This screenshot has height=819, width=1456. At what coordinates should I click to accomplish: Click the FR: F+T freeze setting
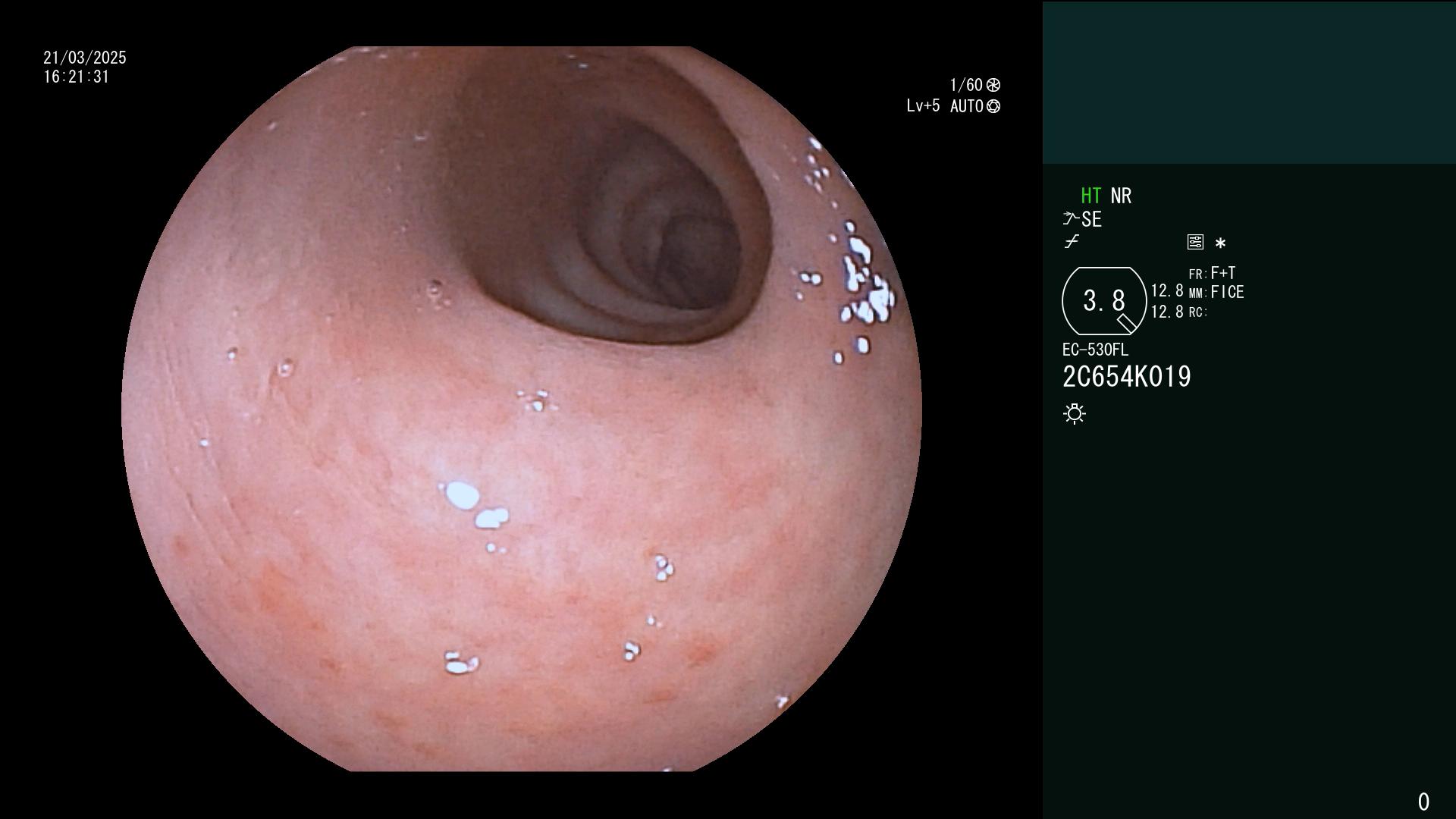click(1213, 273)
